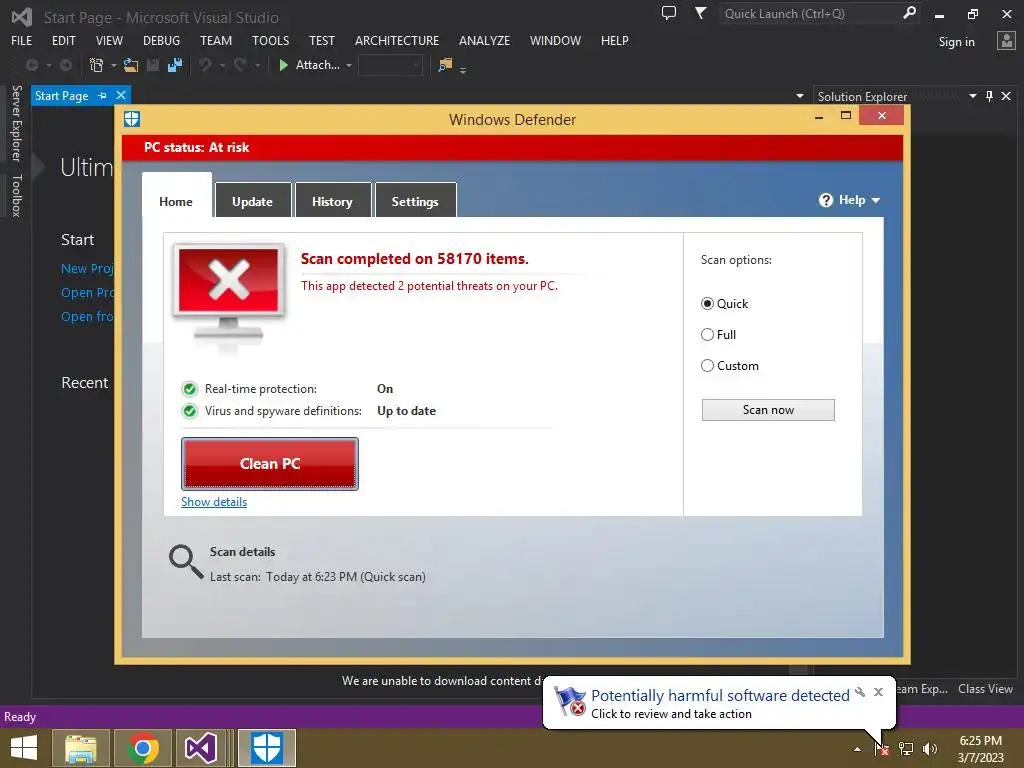Image resolution: width=1024 pixels, height=768 pixels.
Task: Select the Custom scan option
Action: pos(729,366)
